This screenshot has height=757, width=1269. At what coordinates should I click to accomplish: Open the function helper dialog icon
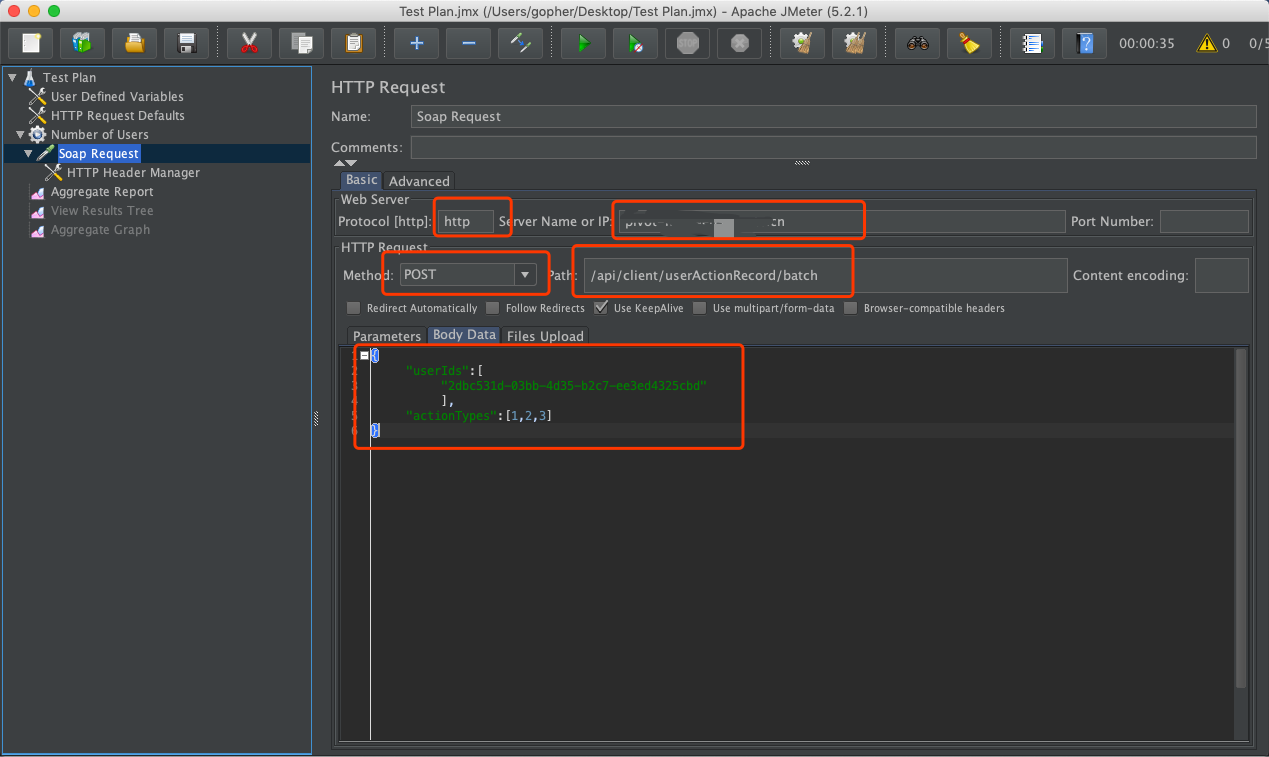point(1032,43)
